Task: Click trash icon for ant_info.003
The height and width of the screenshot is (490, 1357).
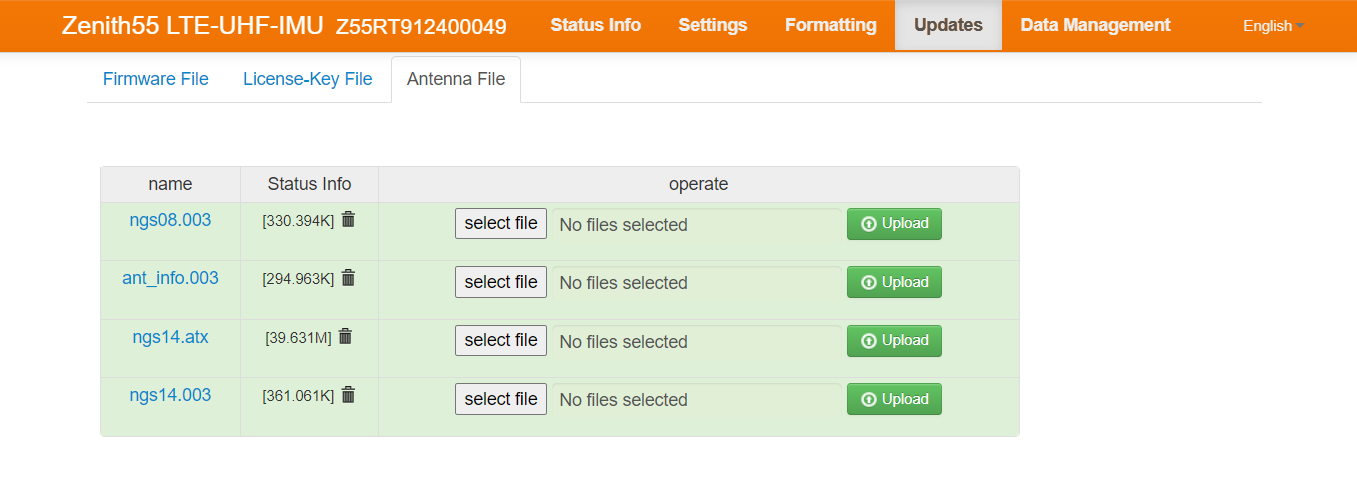Action: point(348,278)
